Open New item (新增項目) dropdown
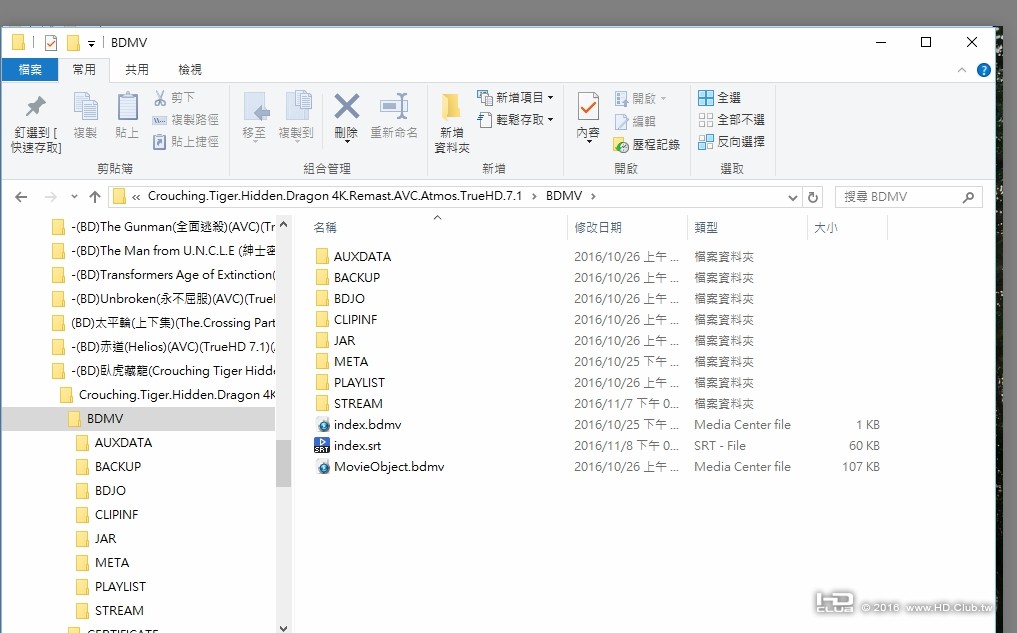The image size is (1017, 633). click(516, 97)
